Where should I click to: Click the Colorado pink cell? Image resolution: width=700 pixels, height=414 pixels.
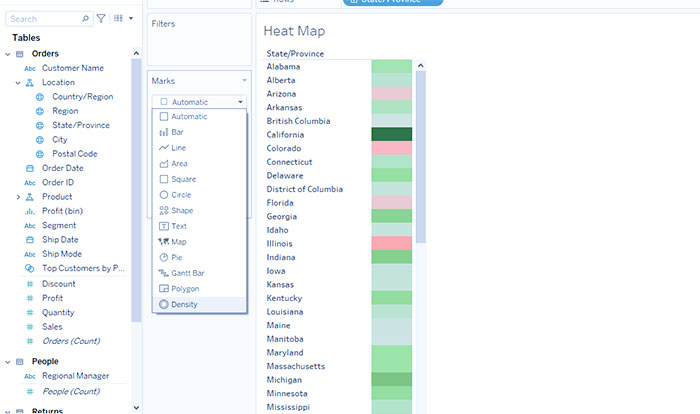coord(392,148)
